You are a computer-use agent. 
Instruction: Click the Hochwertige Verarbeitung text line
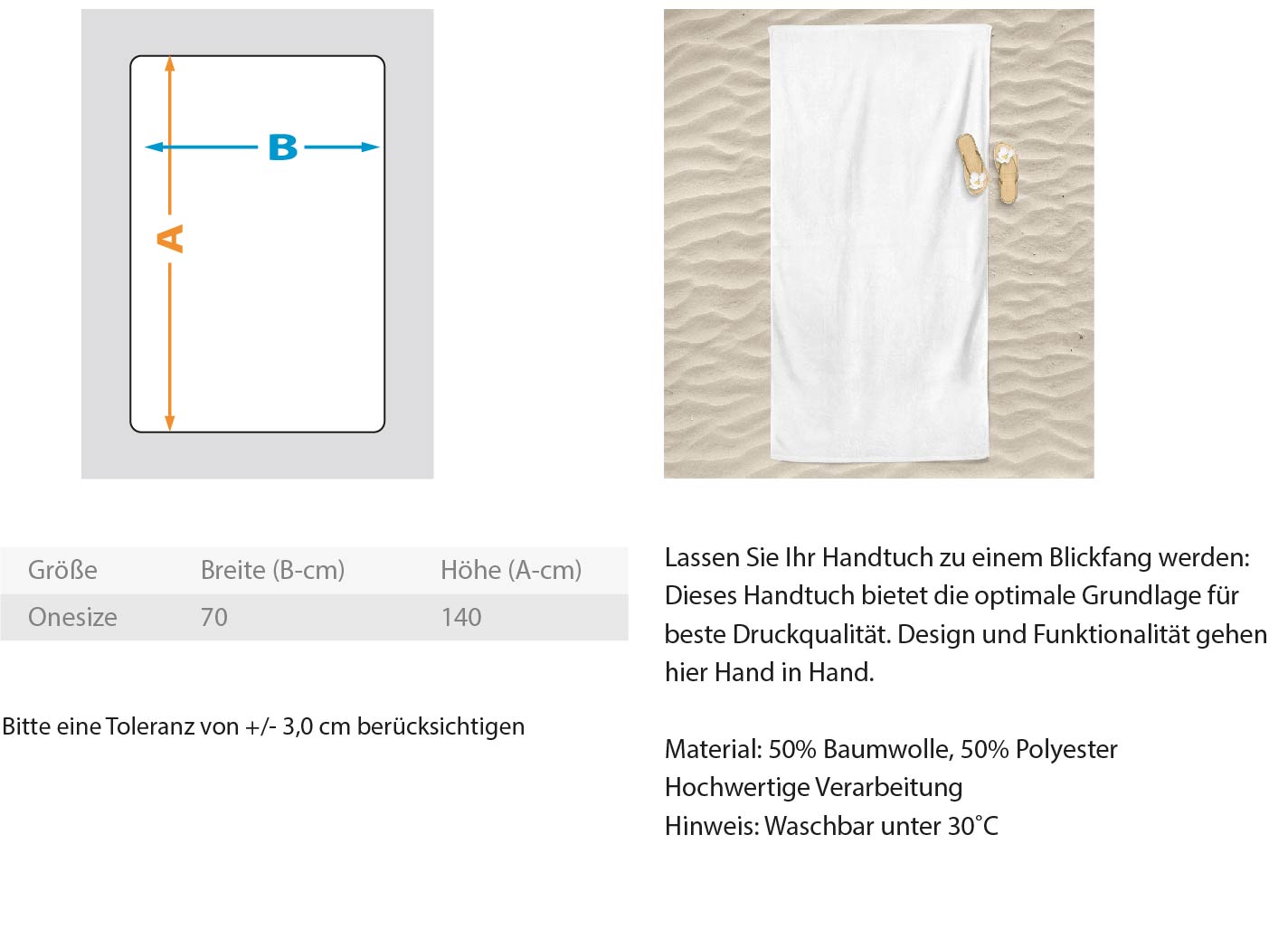813,787
